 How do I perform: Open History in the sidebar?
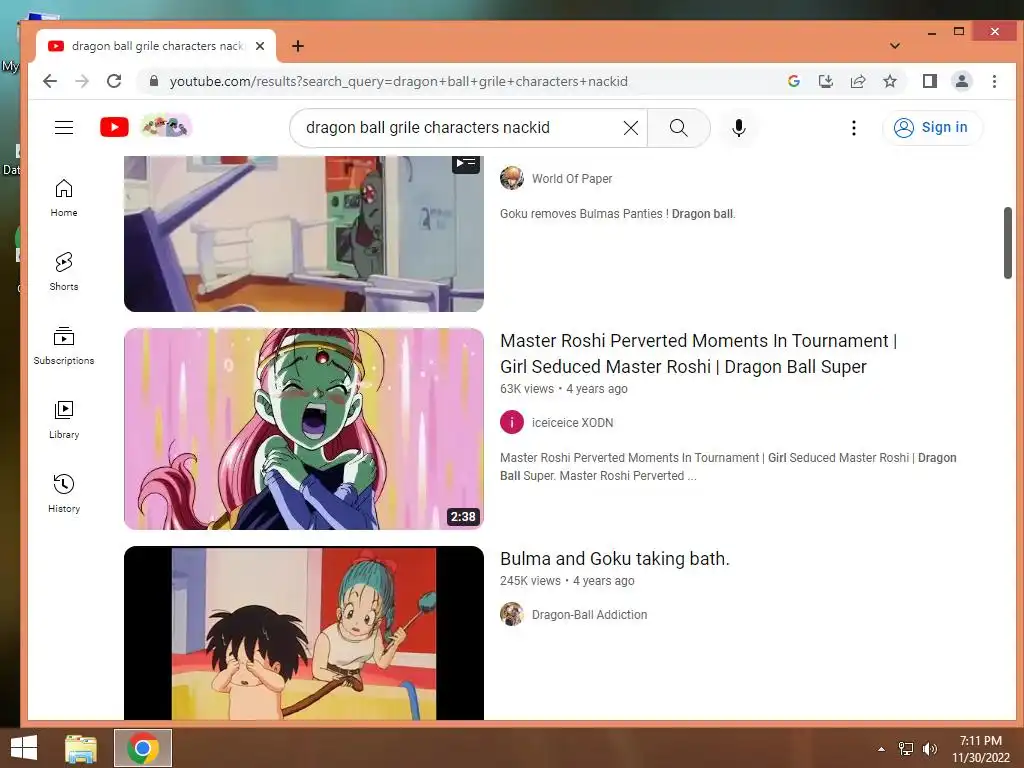tap(64, 494)
